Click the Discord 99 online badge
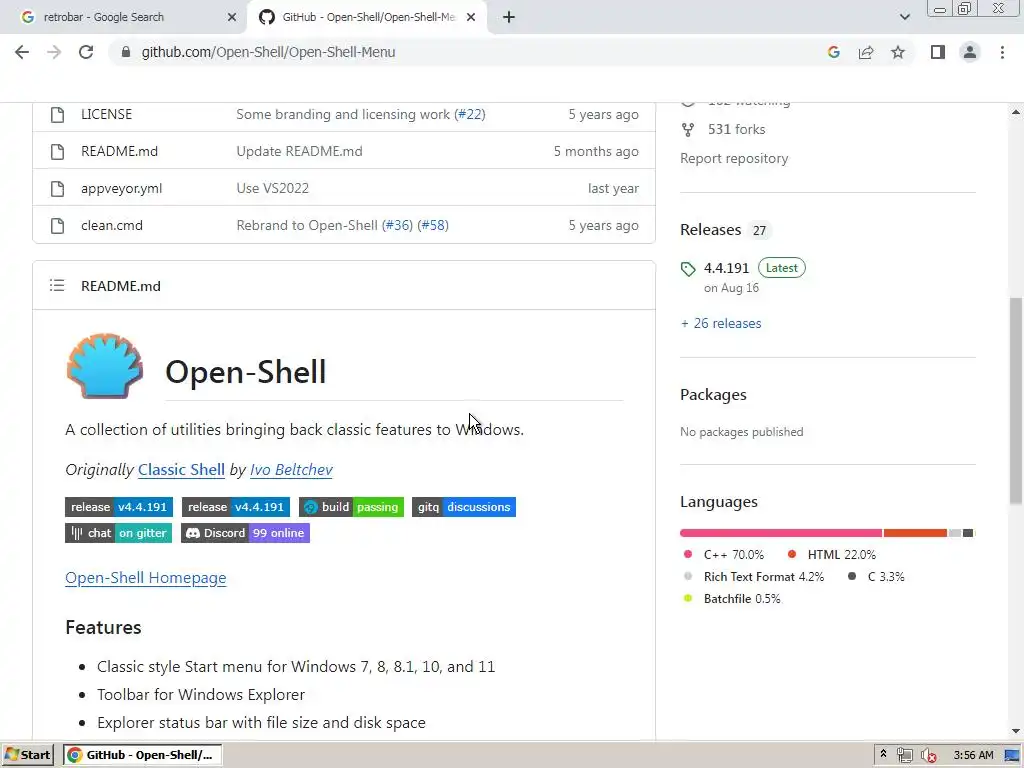 (246, 533)
